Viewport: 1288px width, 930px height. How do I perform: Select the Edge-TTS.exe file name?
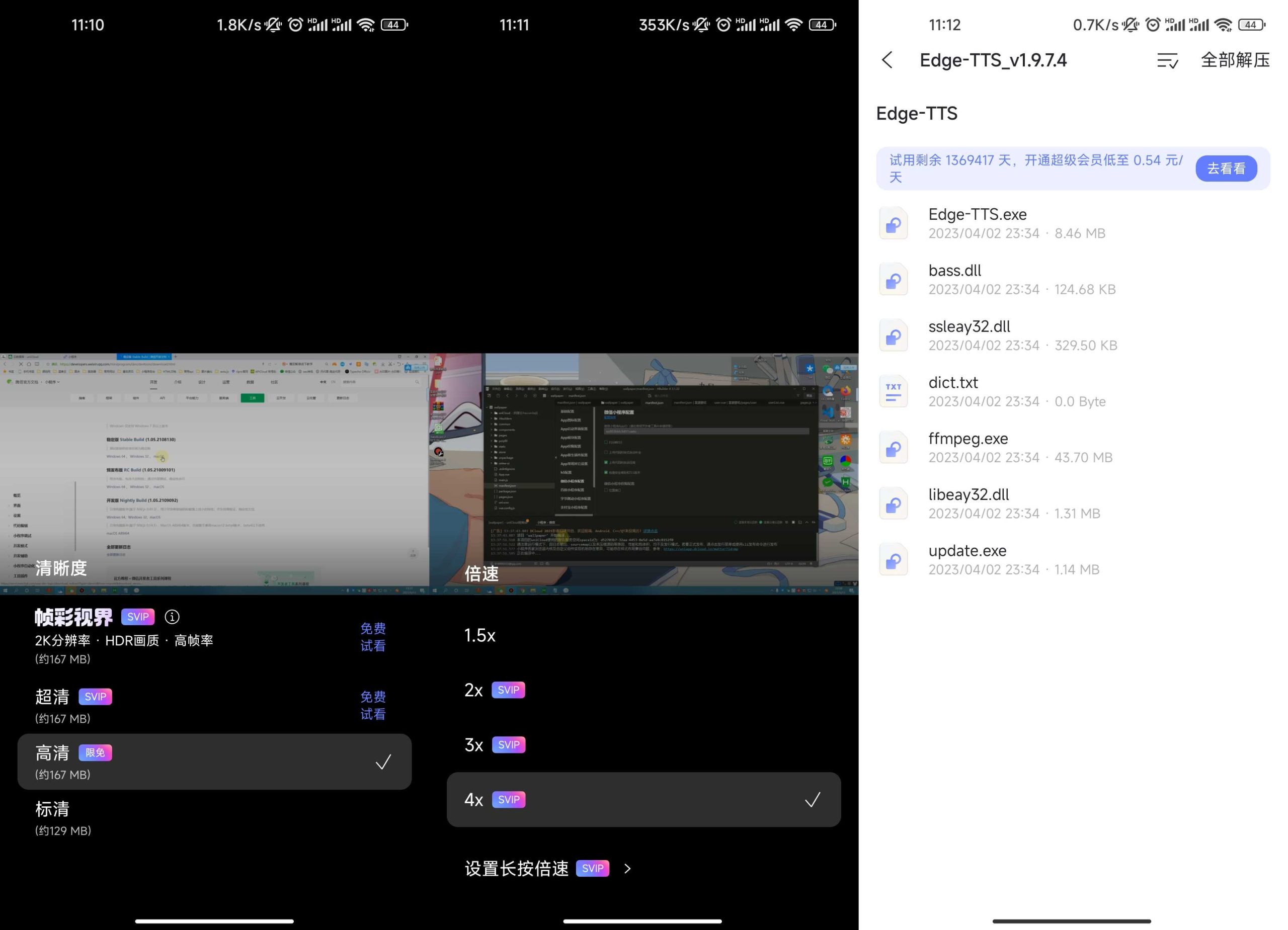coord(978,215)
